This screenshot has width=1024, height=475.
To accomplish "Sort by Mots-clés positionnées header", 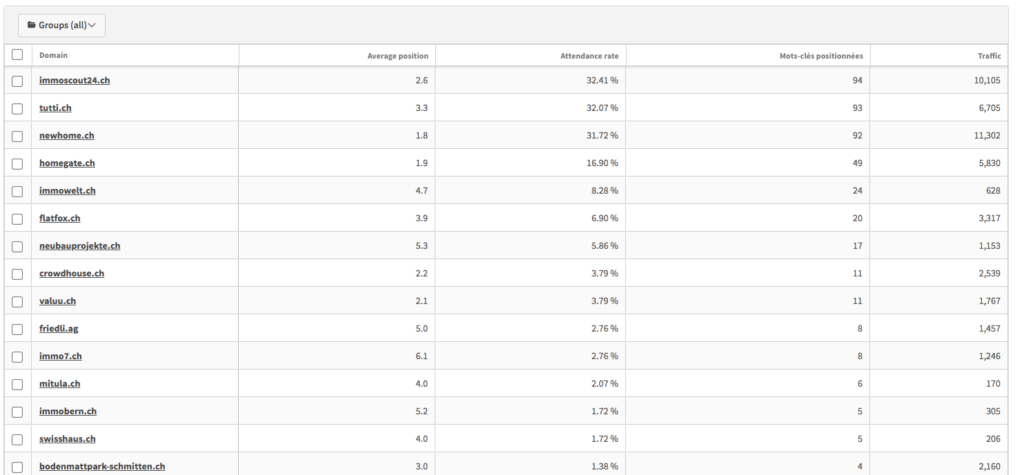I will (821, 56).
